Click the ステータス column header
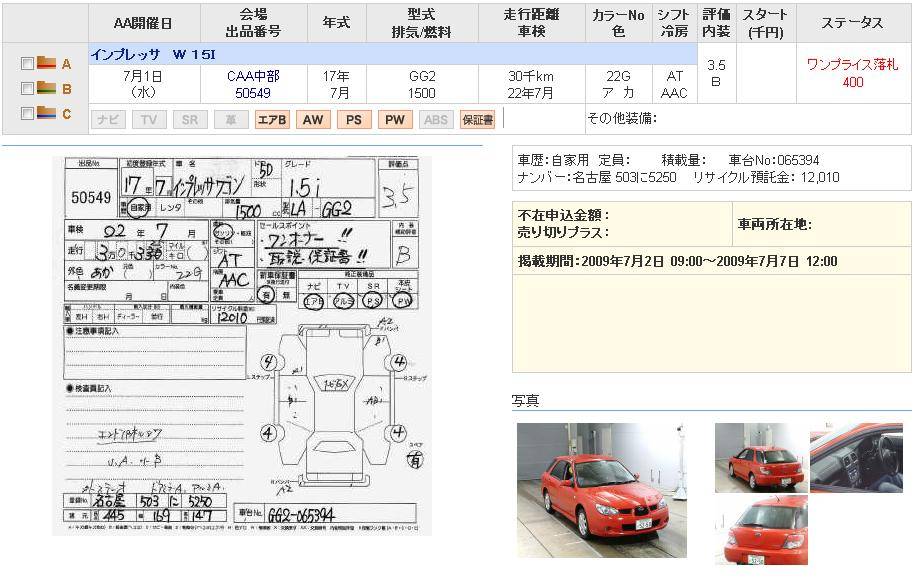This screenshot has height=579, width=914. tap(852, 23)
